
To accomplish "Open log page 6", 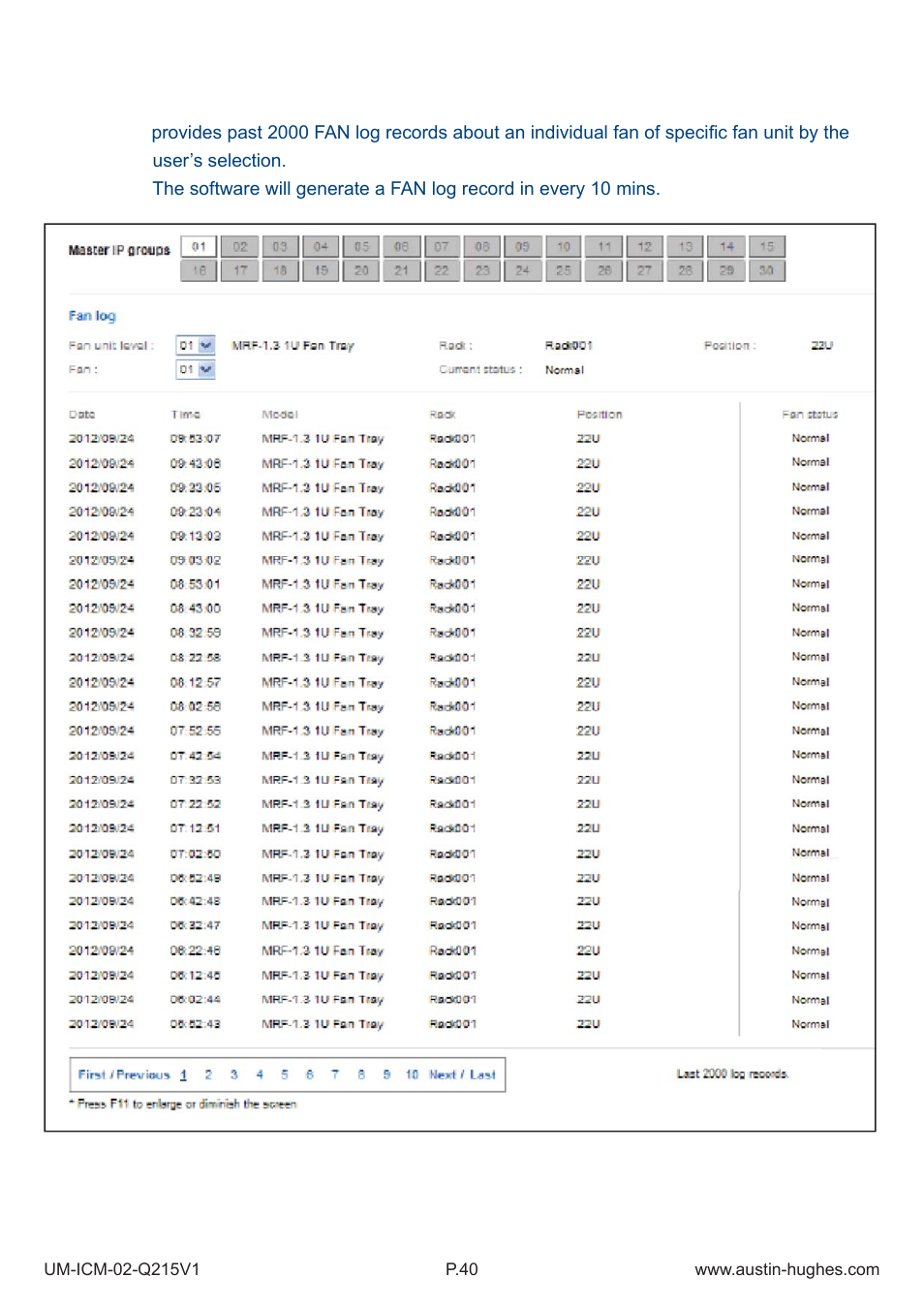I will [310, 1074].
